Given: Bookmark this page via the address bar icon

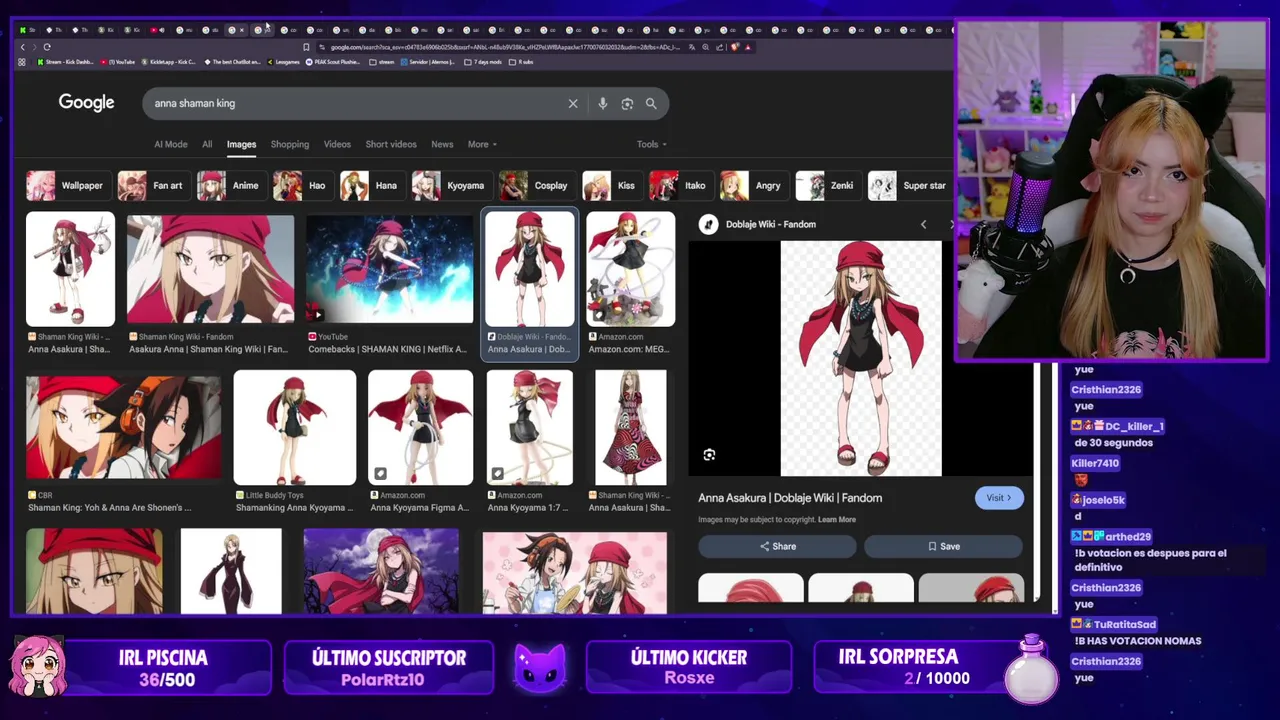Looking at the screenshot, I should pos(306,47).
